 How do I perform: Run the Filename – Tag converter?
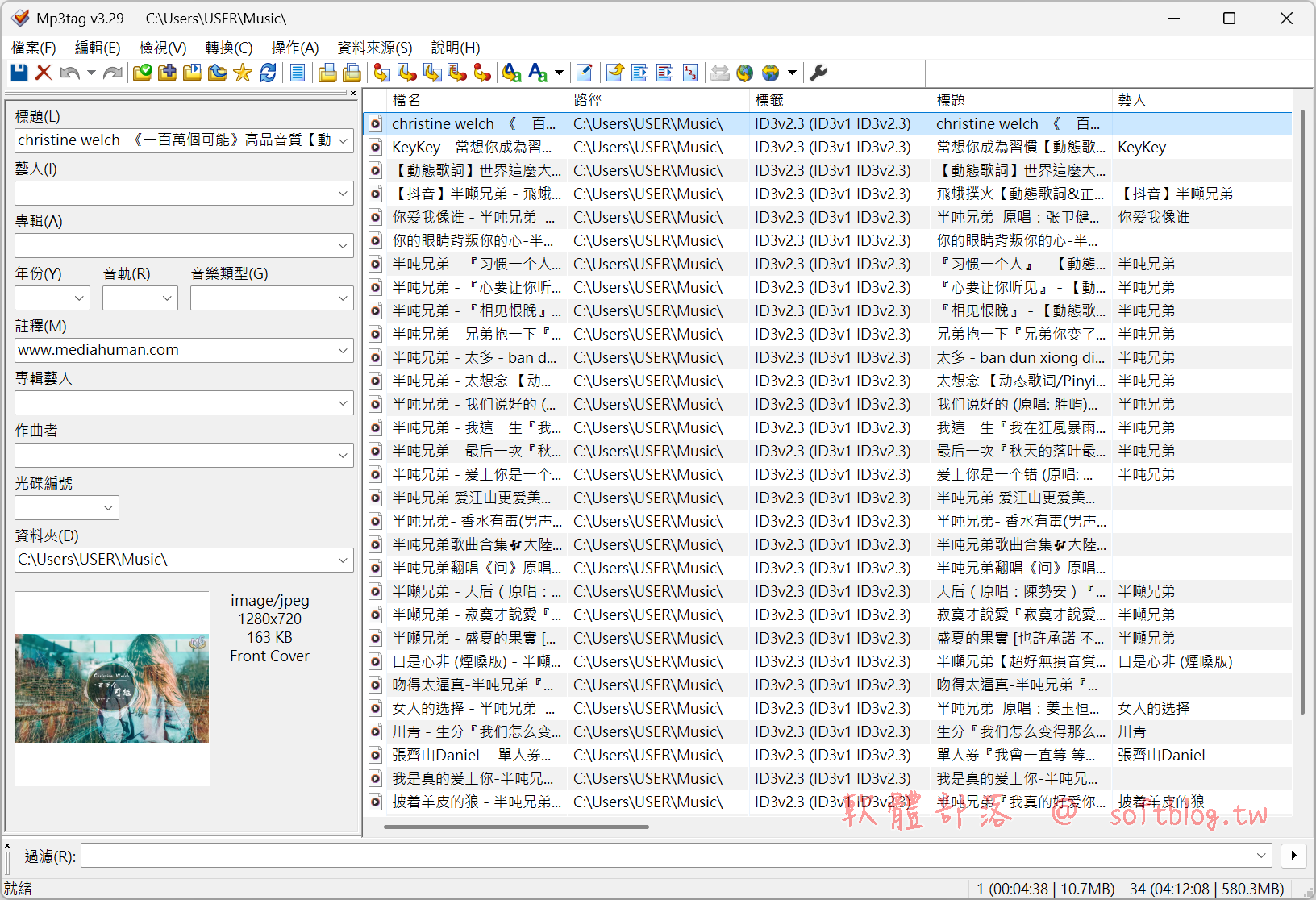[x=406, y=73]
